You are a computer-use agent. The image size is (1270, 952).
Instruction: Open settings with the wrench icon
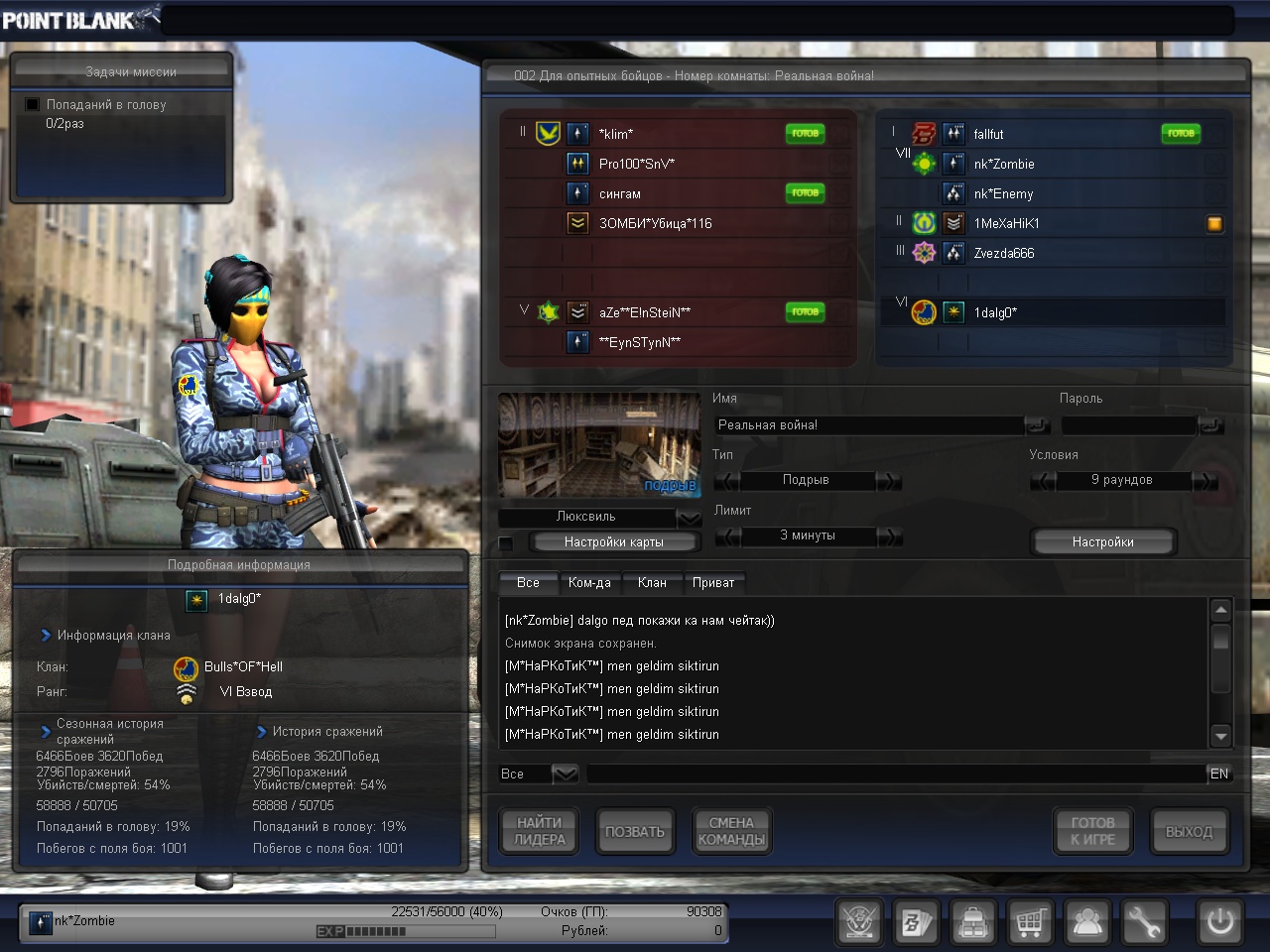[x=1144, y=922]
